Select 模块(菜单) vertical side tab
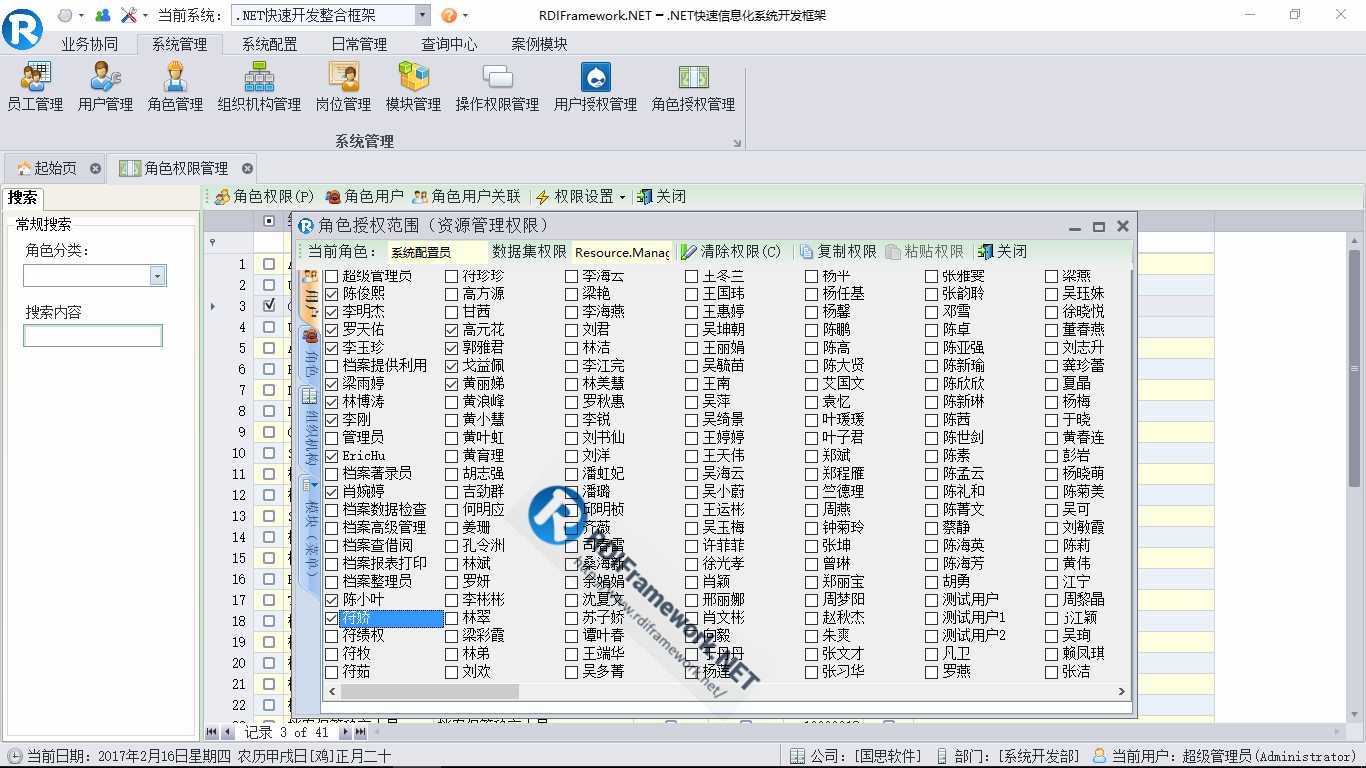 [310, 527]
